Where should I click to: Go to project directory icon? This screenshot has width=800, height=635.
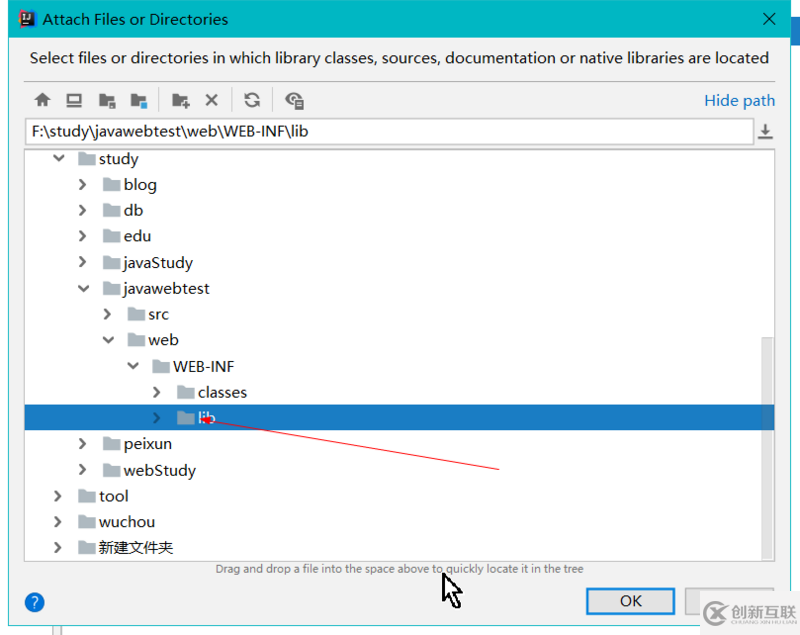107,100
